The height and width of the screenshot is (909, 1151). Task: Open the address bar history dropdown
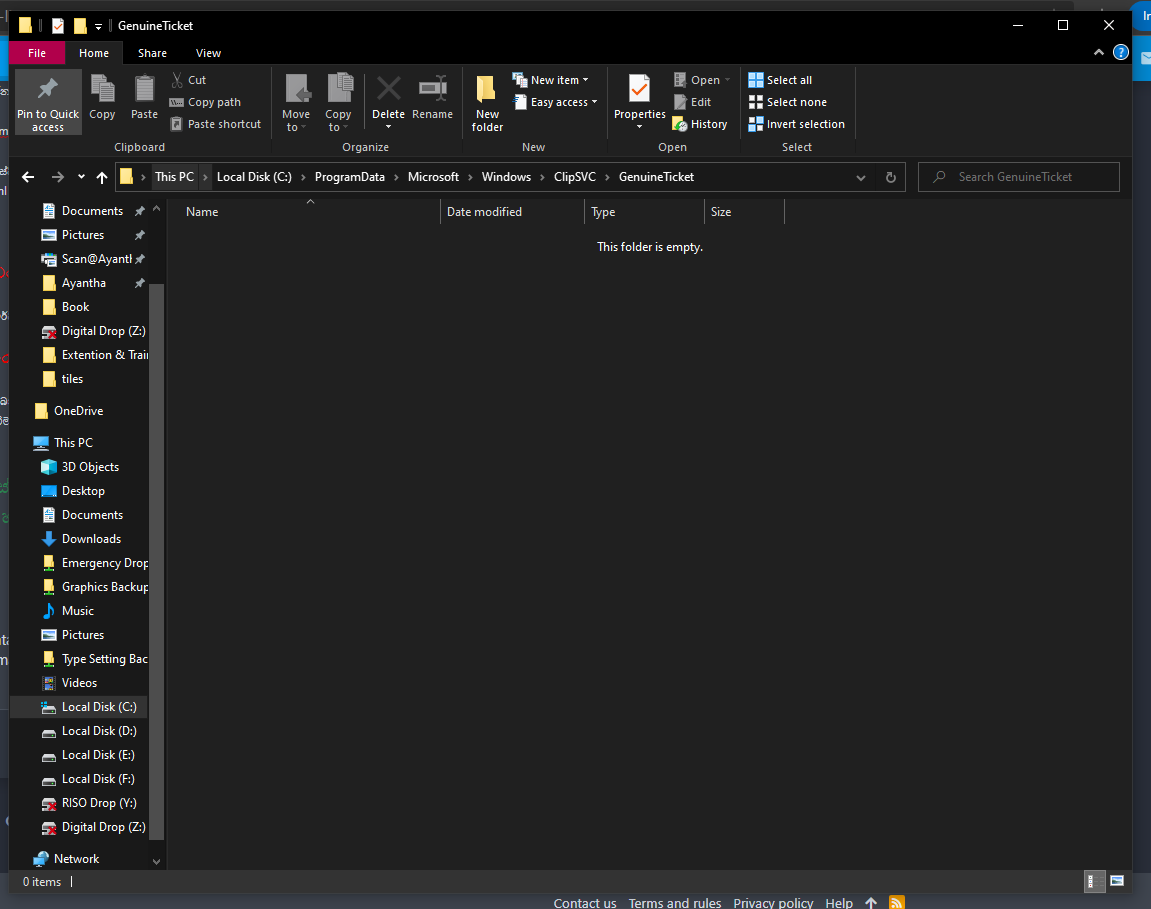(860, 177)
